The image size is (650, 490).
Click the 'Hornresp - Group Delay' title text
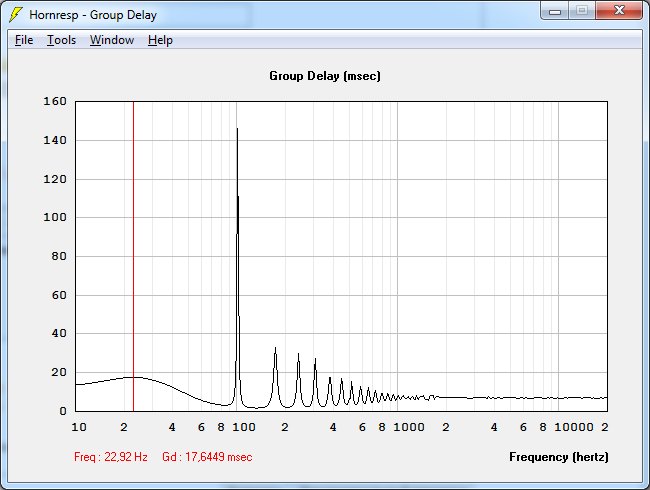point(93,15)
